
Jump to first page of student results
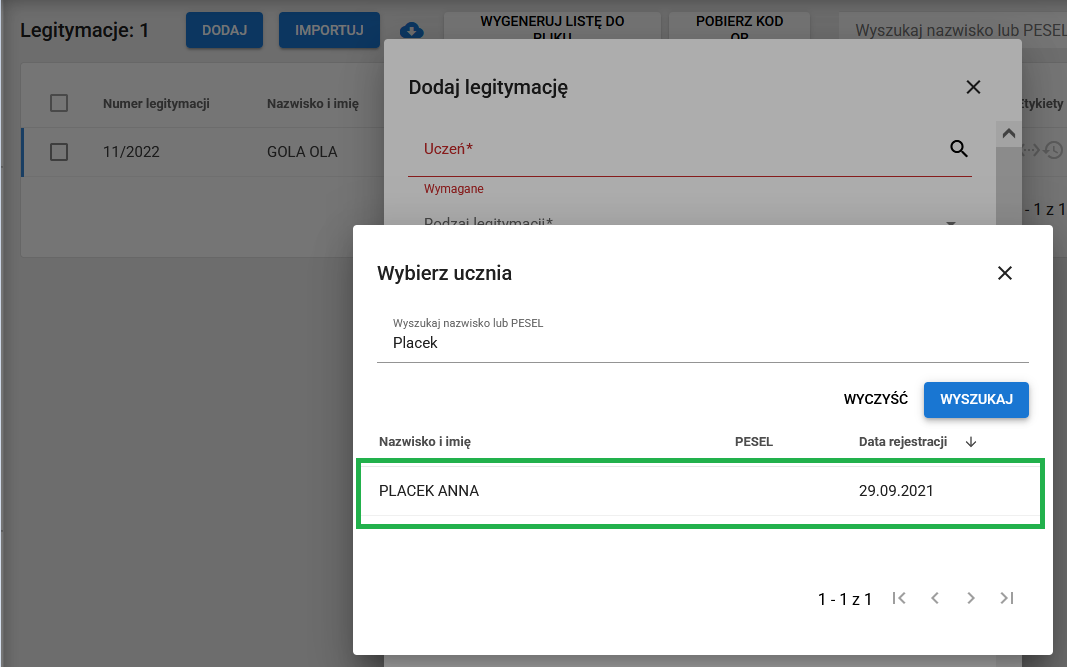pos(898,597)
